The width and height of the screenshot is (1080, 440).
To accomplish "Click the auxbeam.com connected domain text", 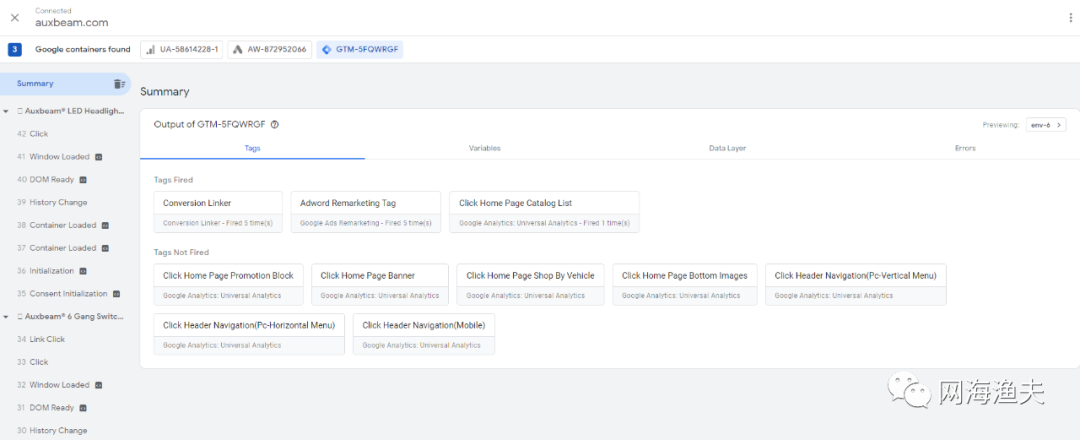I will tap(72, 22).
